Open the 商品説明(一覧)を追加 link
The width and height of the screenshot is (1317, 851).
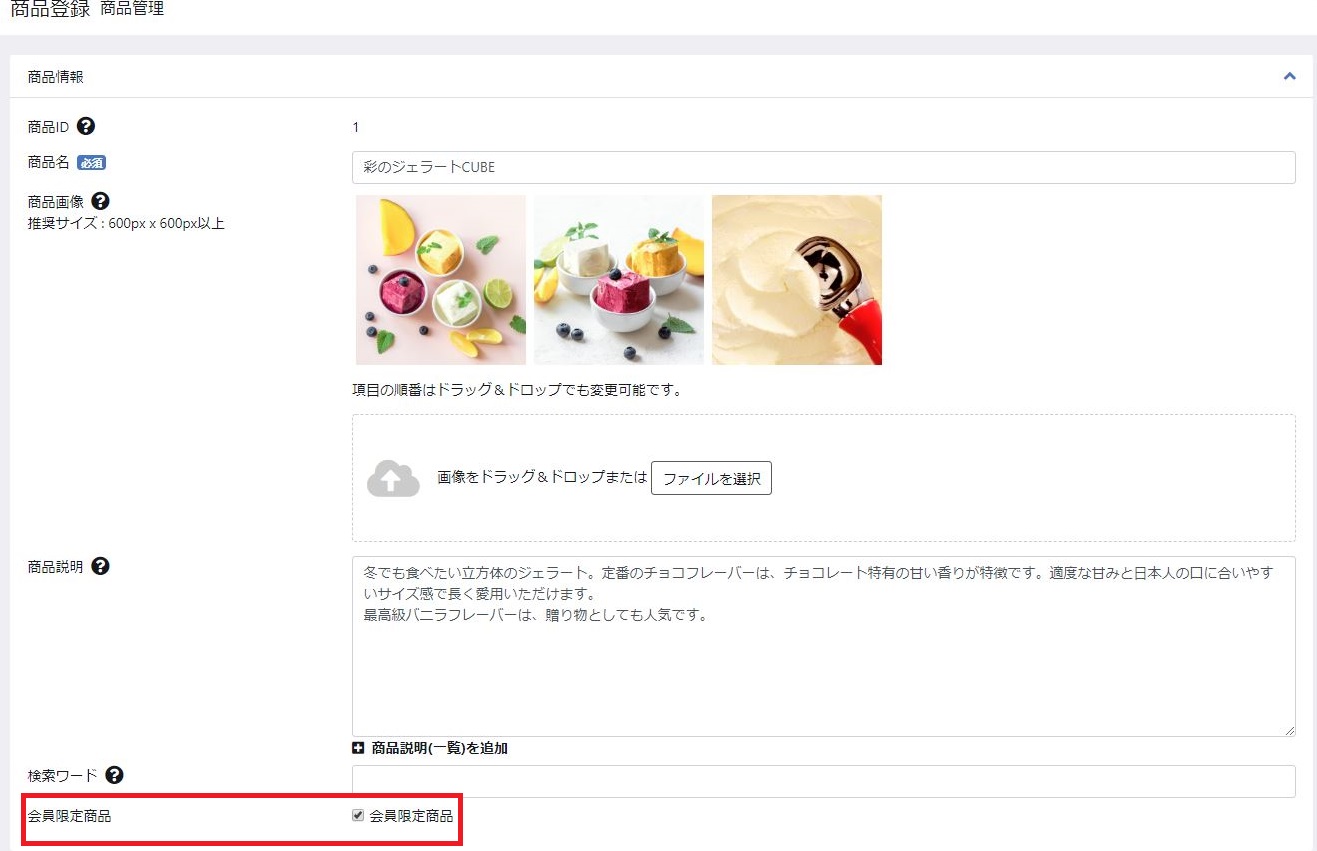pyautogui.click(x=439, y=748)
